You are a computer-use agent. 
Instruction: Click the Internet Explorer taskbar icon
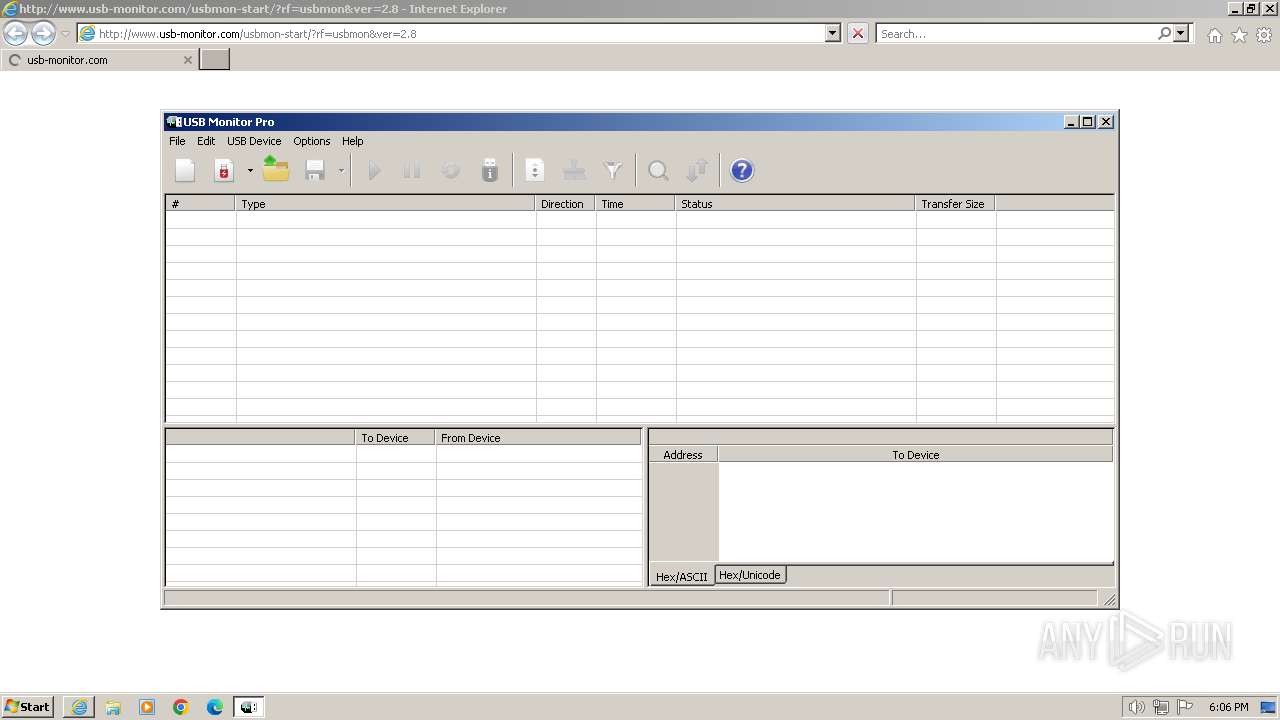pyautogui.click(x=79, y=707)
